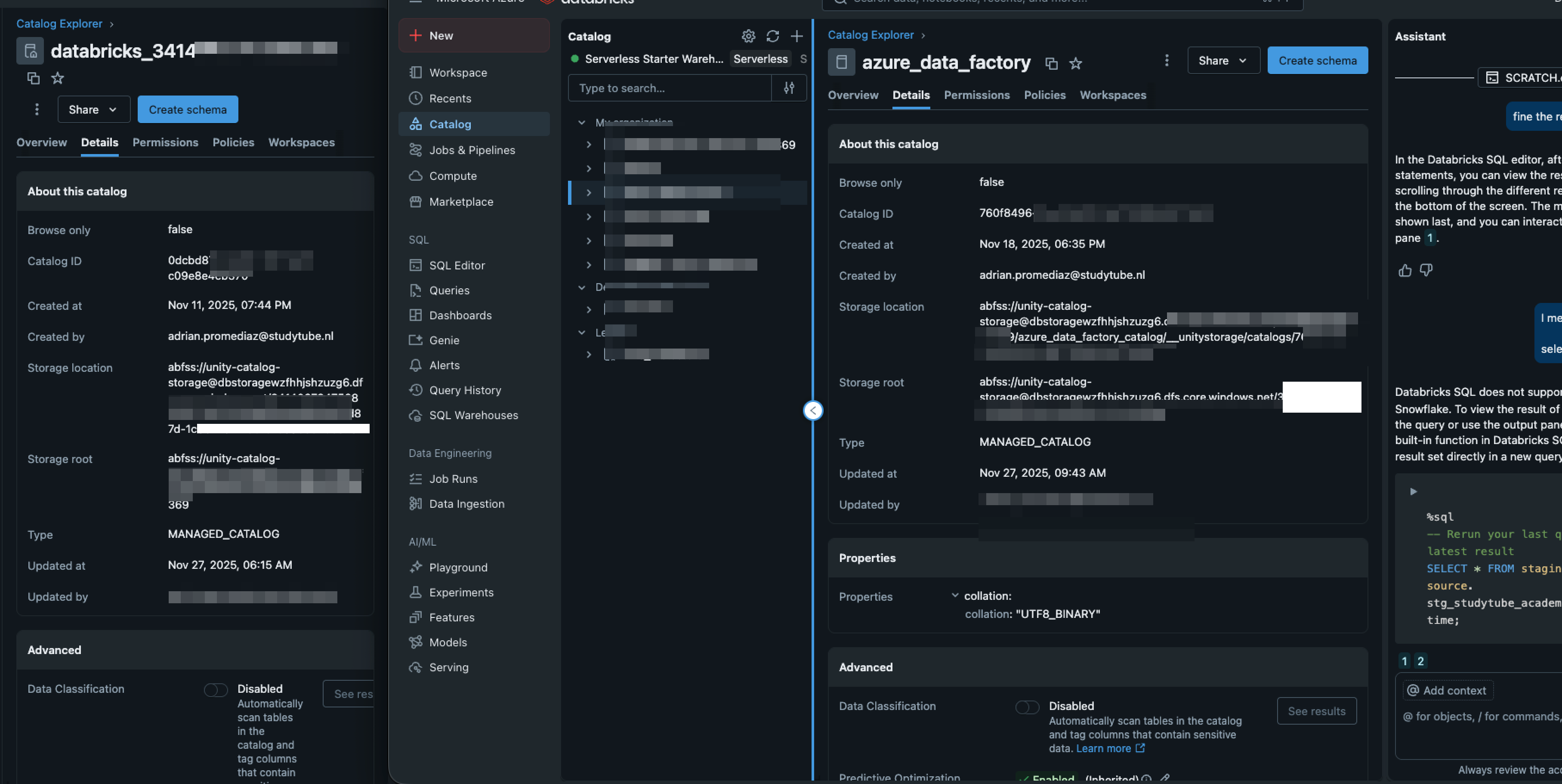
Task: Switch to the Permissions tab
Action: [x=976, y=95]
